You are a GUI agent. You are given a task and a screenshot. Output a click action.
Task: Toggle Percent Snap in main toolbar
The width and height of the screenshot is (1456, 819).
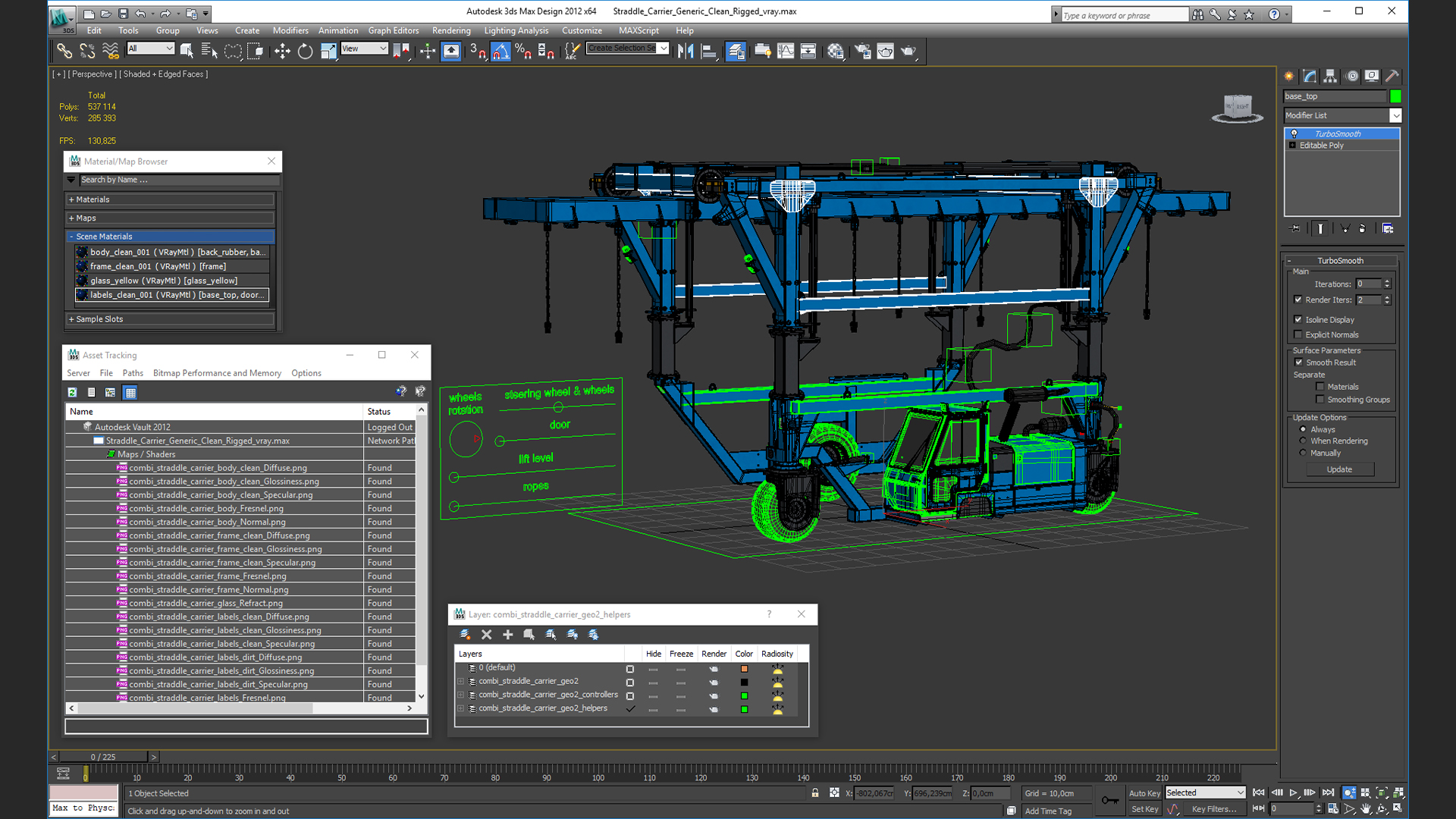pyautogui.click(x=523, y=51)
